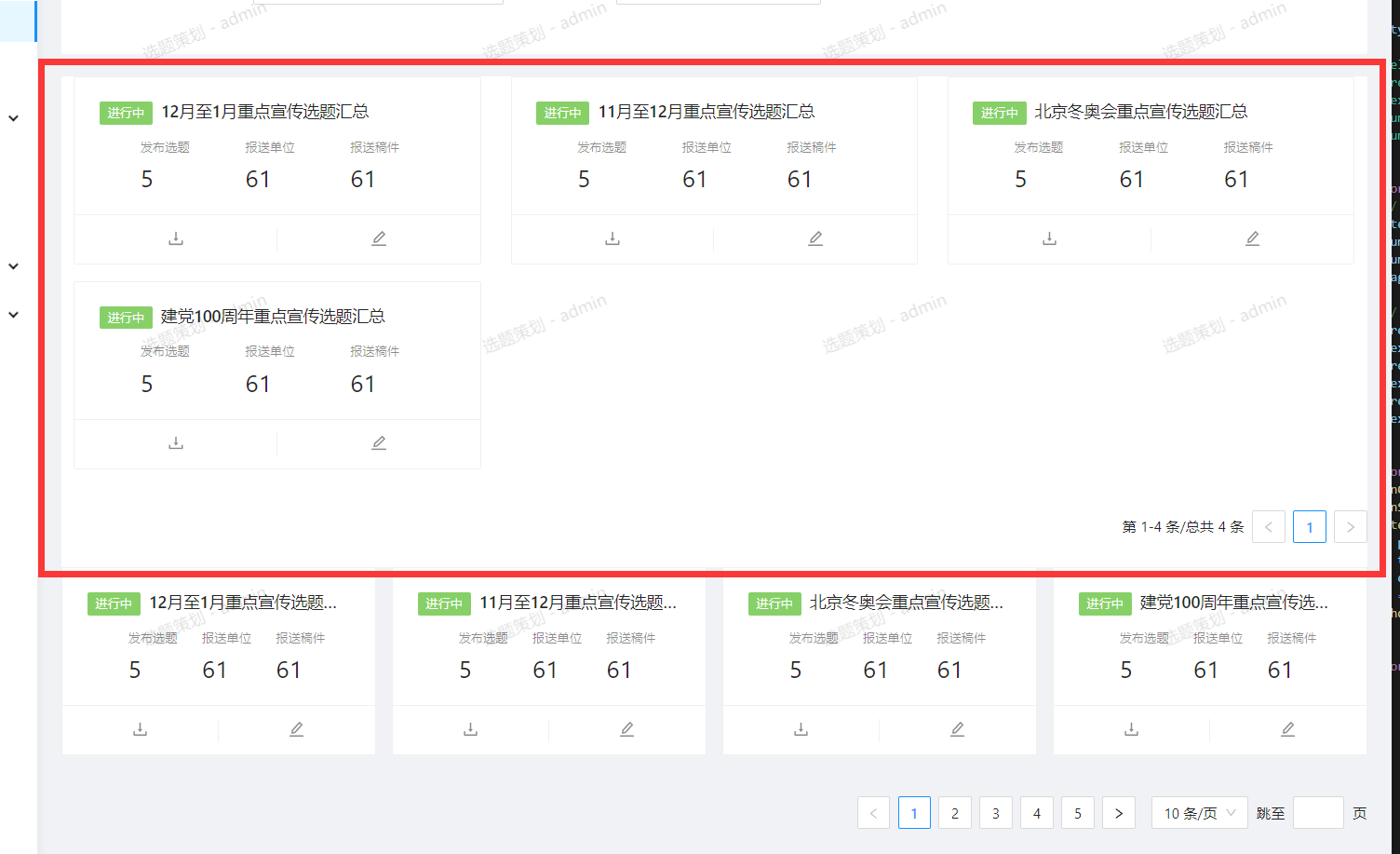Screen dimensions: 1400x854
Task: Go to page 2 in bottom pagination
Action: 954,812
